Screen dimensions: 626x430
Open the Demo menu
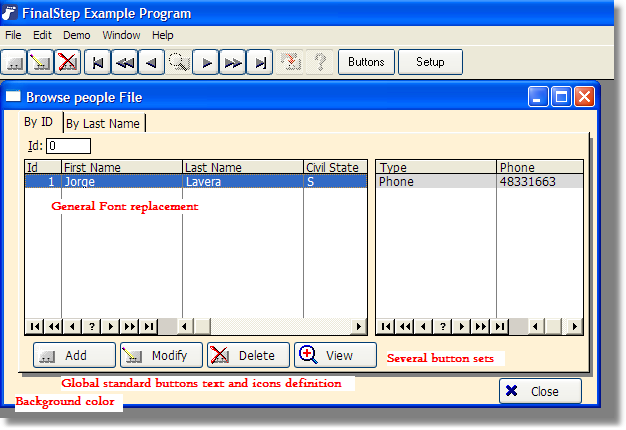point(76,35)
